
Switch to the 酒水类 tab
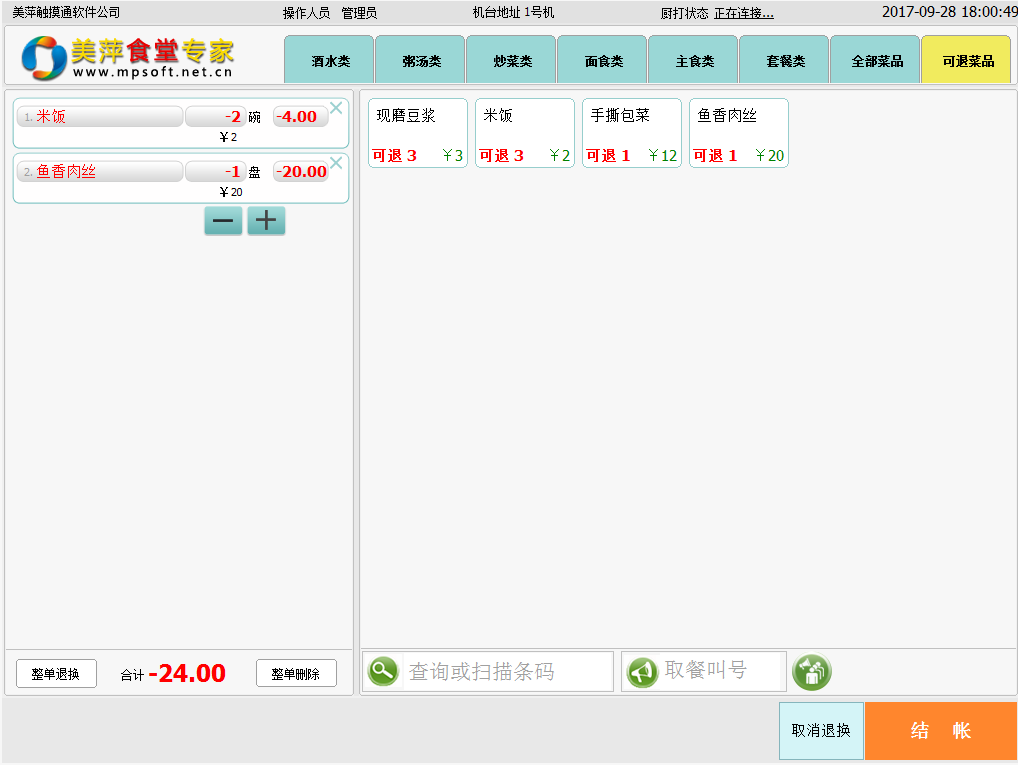coord(330,61)
